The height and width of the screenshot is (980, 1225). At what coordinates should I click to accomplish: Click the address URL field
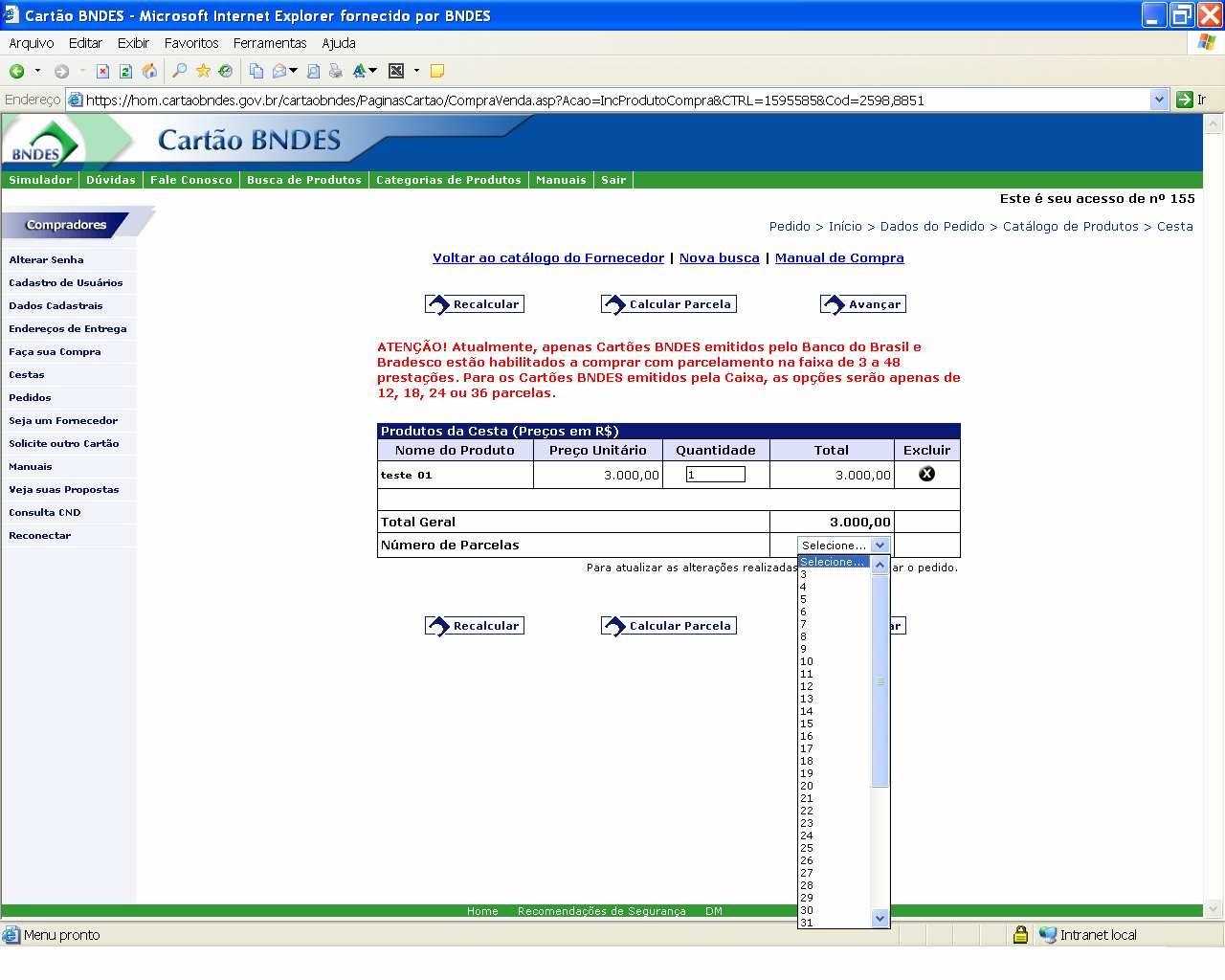[x=617, y=100]
